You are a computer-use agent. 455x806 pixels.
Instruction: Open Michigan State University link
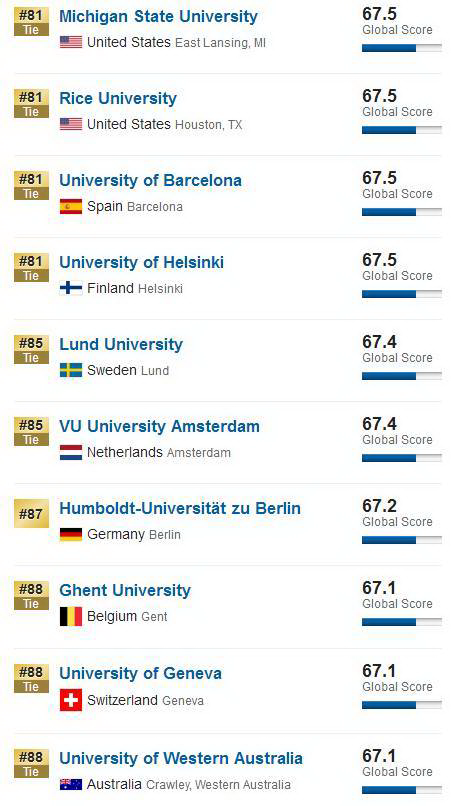tap(158, 16)
